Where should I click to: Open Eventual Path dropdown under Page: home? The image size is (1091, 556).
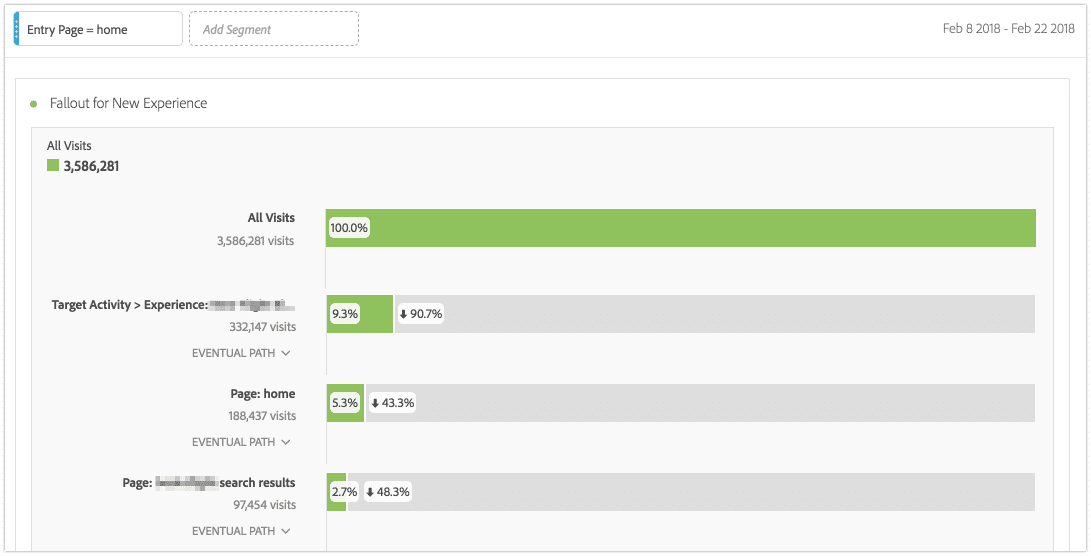point(241,442)
